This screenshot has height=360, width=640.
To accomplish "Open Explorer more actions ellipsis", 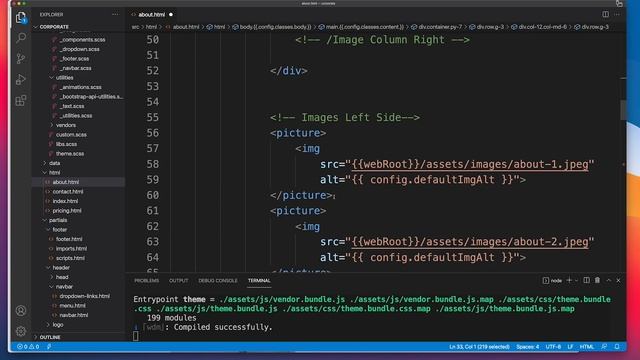I will tap(116, 14).
